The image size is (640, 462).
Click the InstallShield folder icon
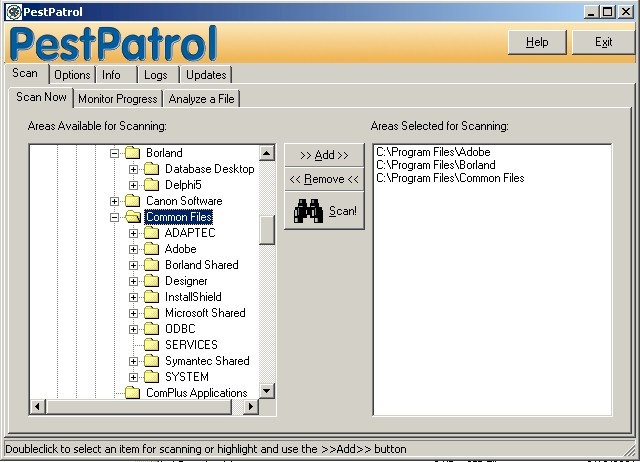(151, 297)
